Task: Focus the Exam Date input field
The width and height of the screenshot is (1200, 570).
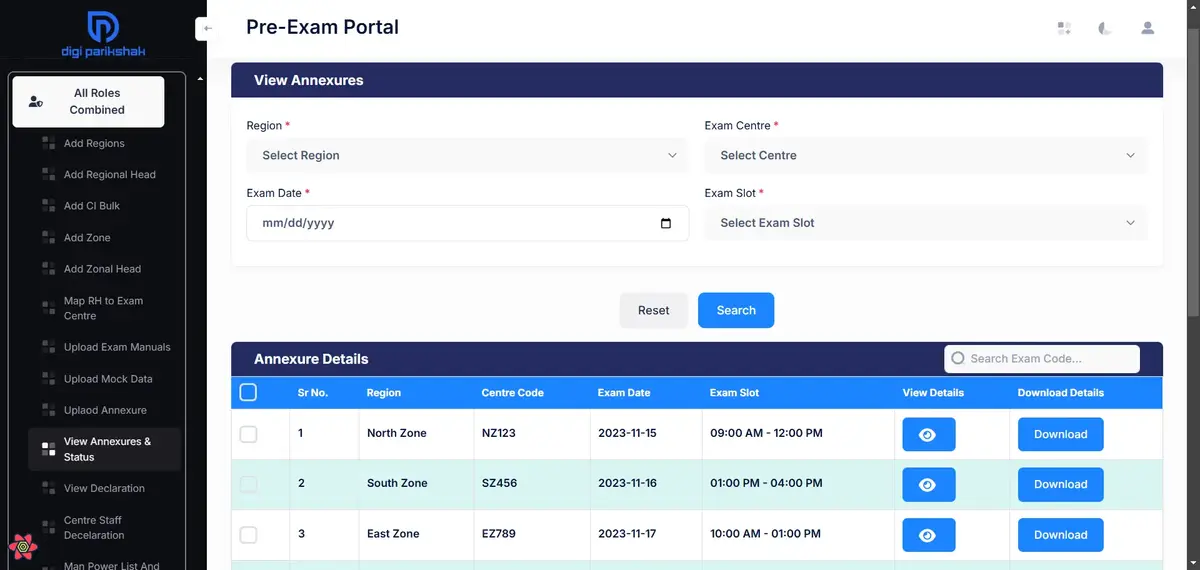Action: [x=468, y=223]
